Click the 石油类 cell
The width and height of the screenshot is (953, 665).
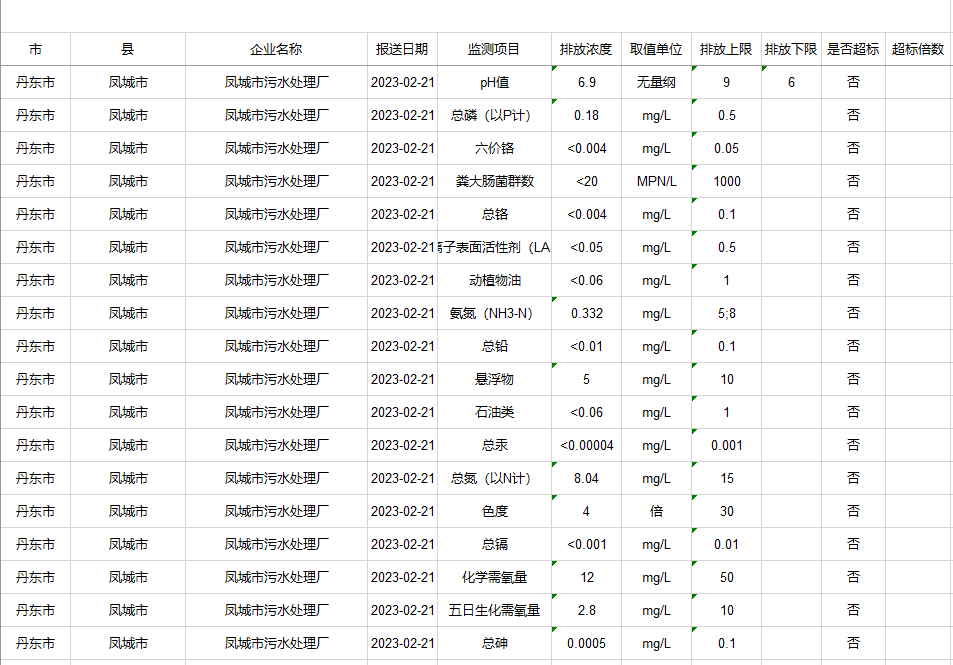494,412
